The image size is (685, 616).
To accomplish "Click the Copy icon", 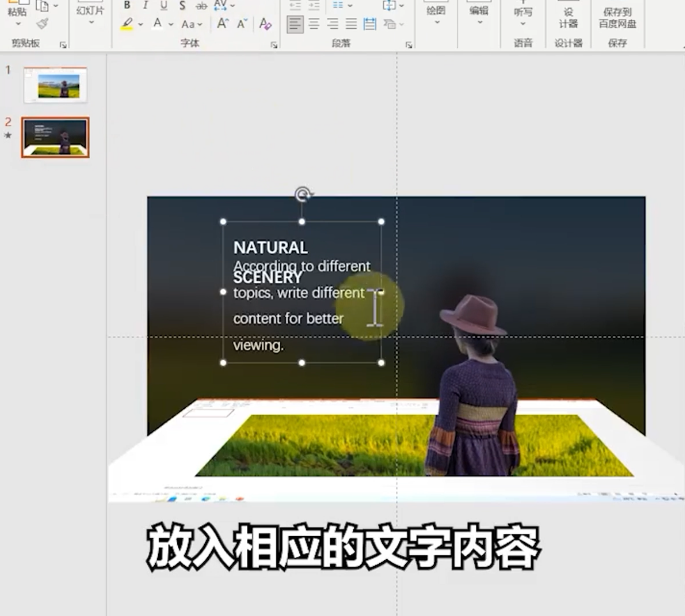I will click(x=42, y=6).
